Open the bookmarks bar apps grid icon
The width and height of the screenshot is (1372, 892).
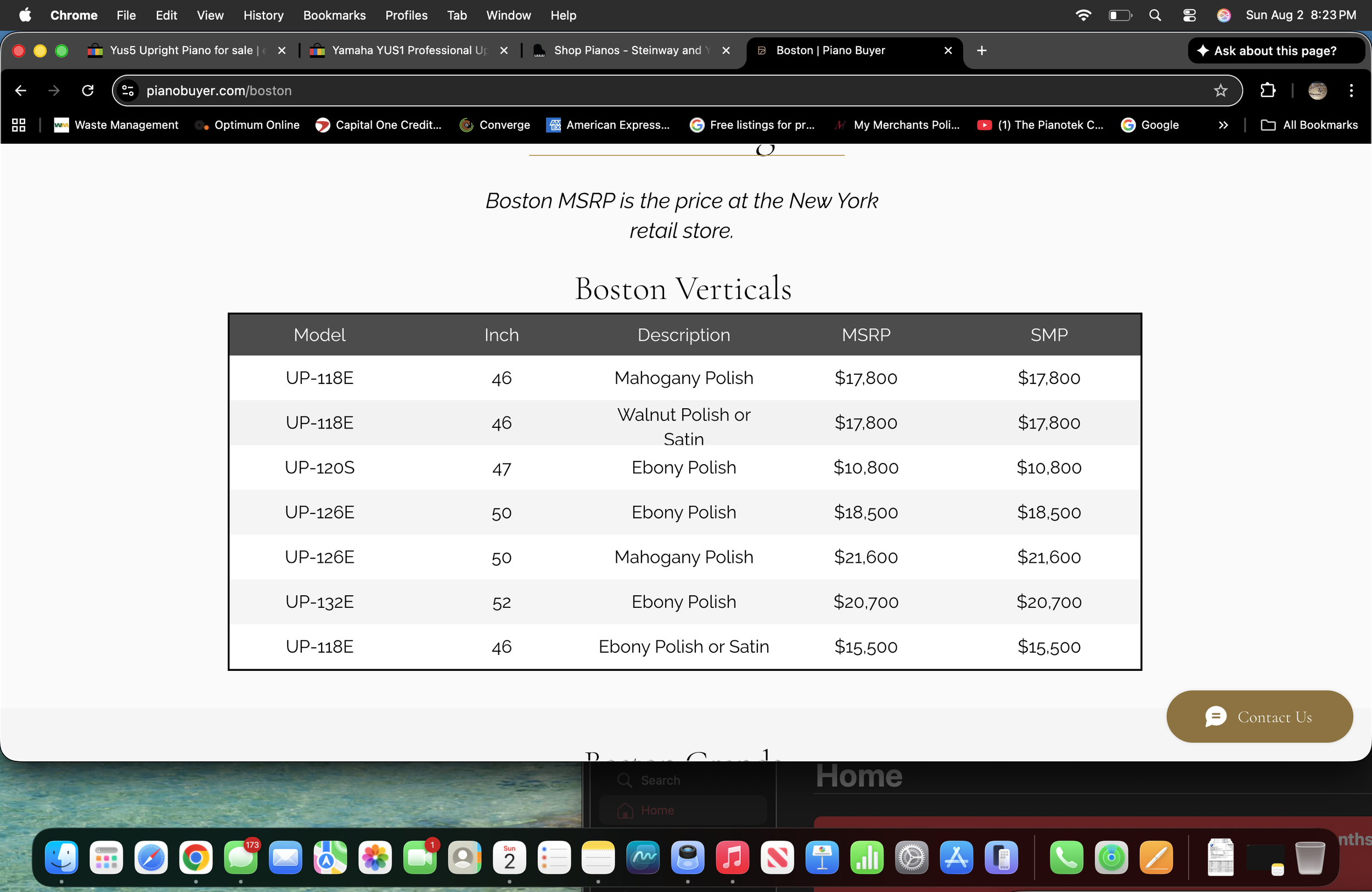(19, 125)
